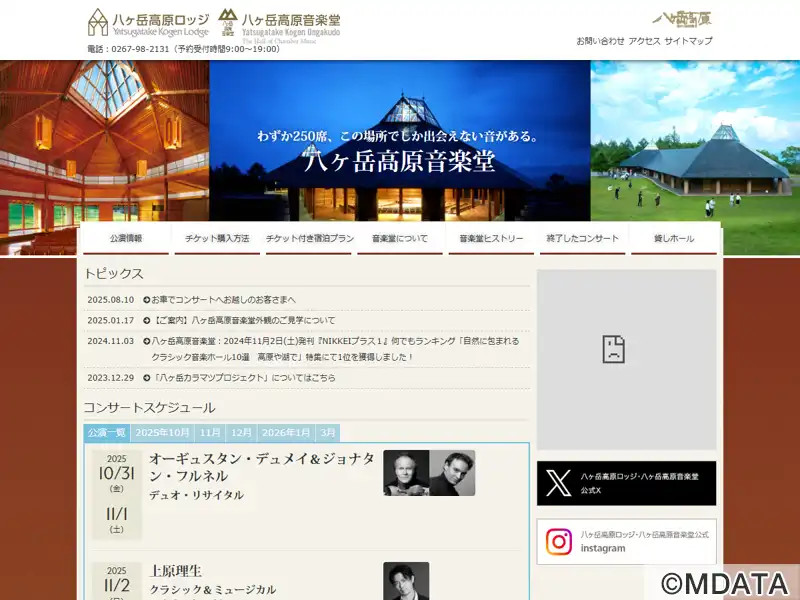
Task: Click the night-view hero banner of 八ヶ岳高原音楽堂
Action: coord(400,141)
